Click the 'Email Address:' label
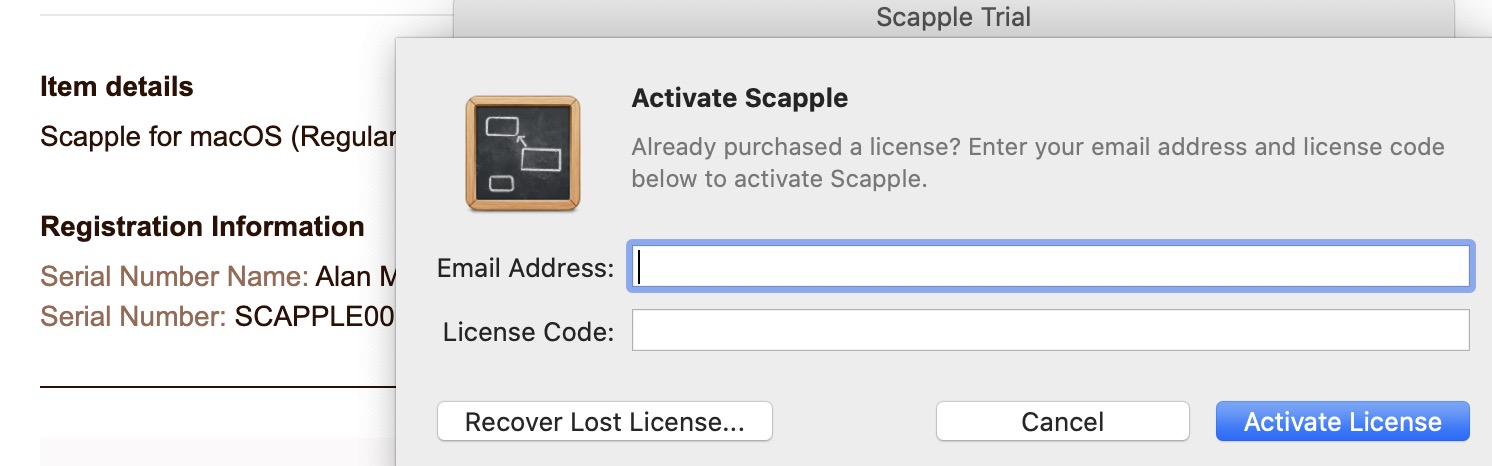This screenshot has height=466, width=1492. [526, 268]
